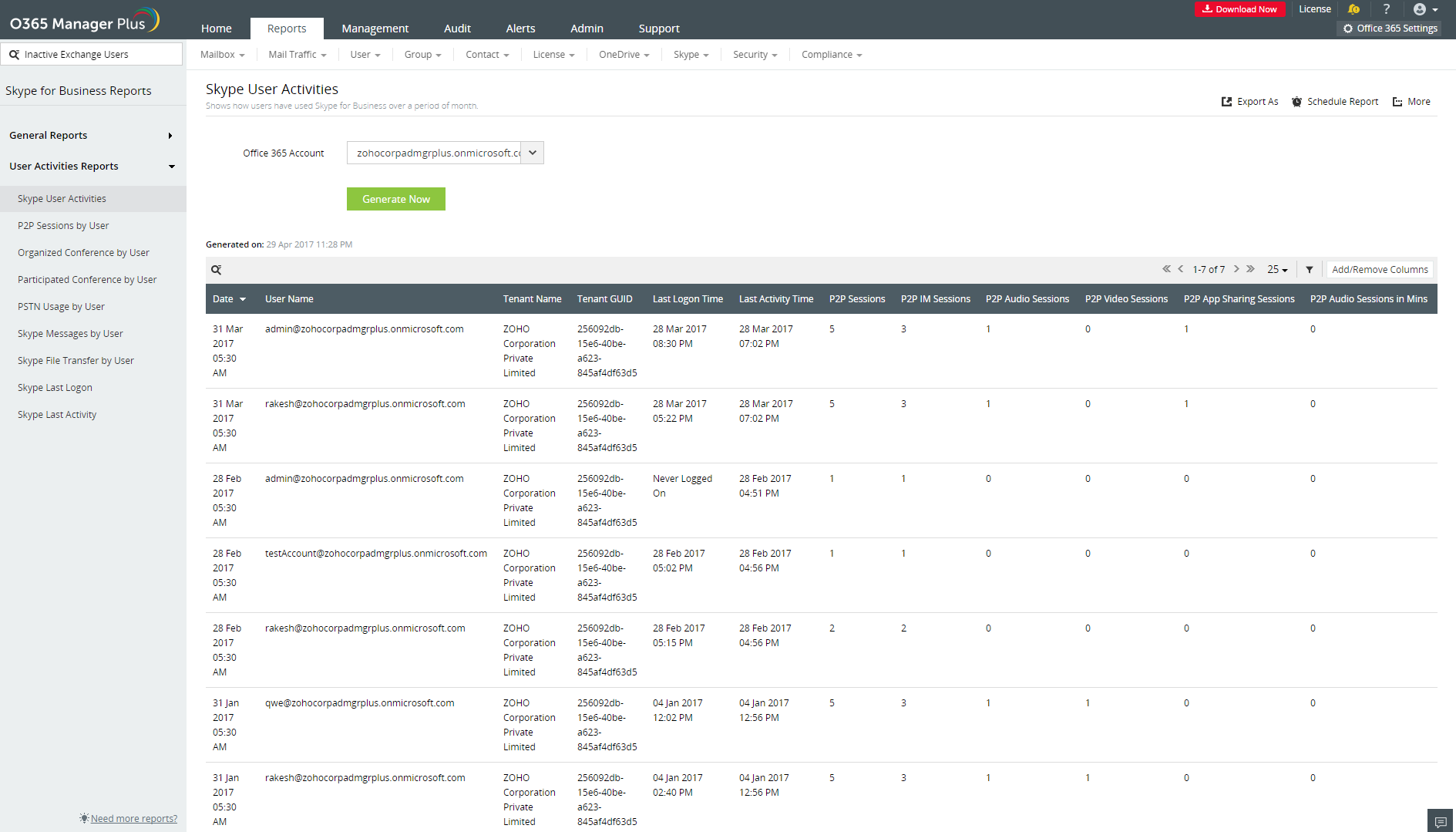The image size is (1456, 832).
Task: Open the user account avatar menu
Action: point(1425,9)
